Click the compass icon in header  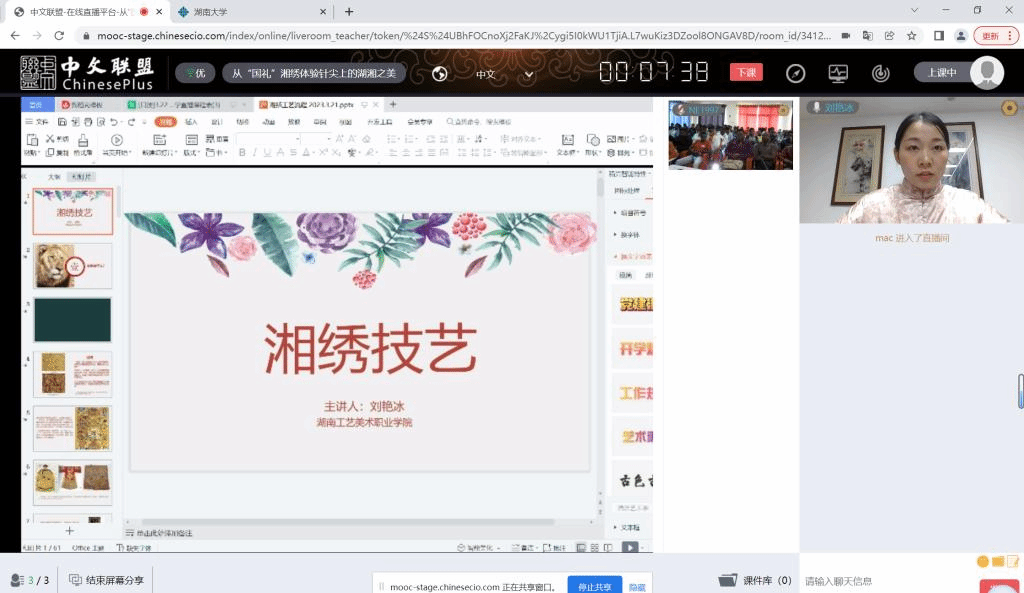tap(795, 73)
